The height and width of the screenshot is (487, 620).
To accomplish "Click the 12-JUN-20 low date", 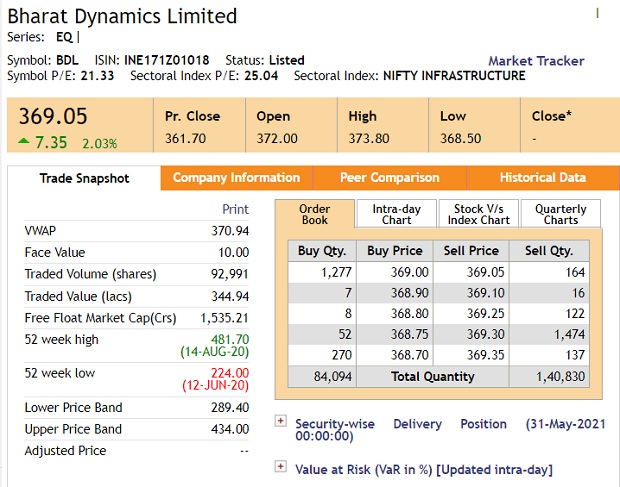I will click(x=215, y=385).
